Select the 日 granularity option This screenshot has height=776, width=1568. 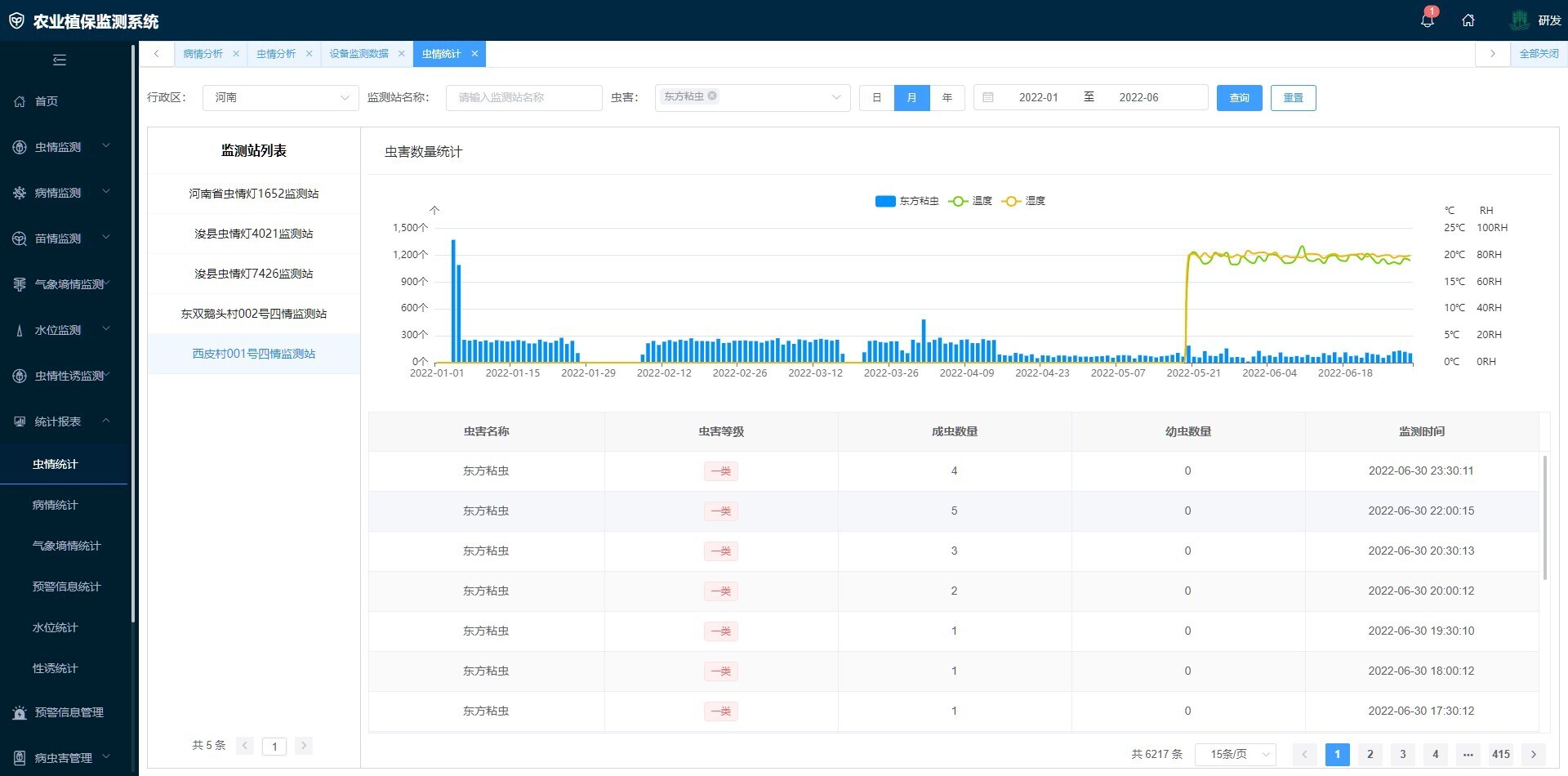pyautogui.click(x=876, y=97)
